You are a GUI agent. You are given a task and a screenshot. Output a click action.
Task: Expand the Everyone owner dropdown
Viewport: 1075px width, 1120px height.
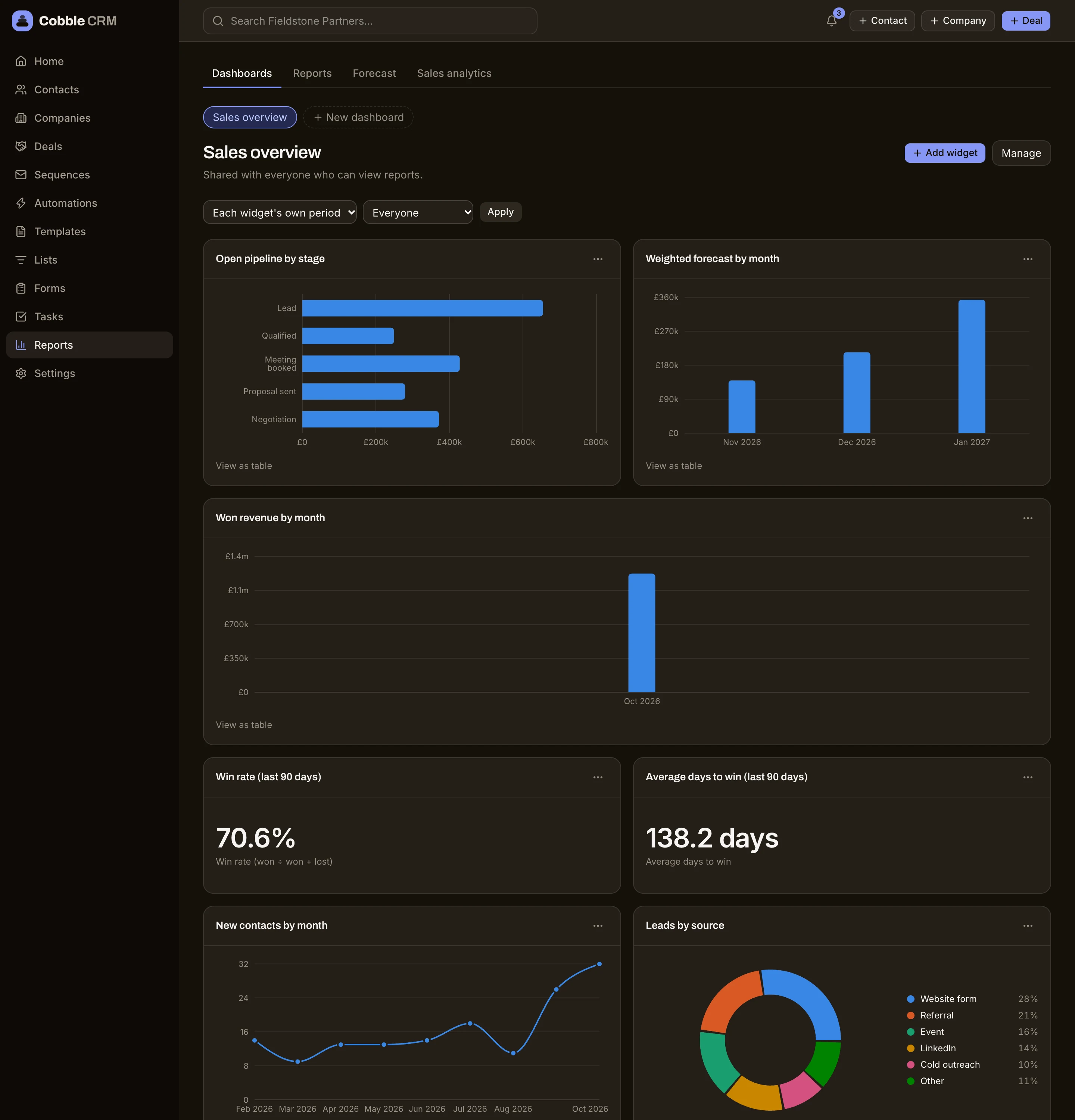coord(418,212)
